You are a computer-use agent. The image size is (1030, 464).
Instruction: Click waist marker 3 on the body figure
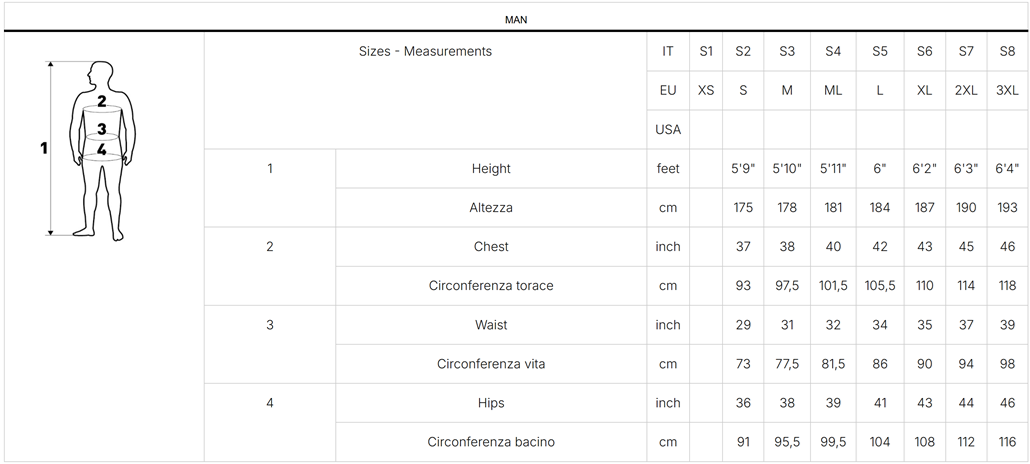(102, 129)
